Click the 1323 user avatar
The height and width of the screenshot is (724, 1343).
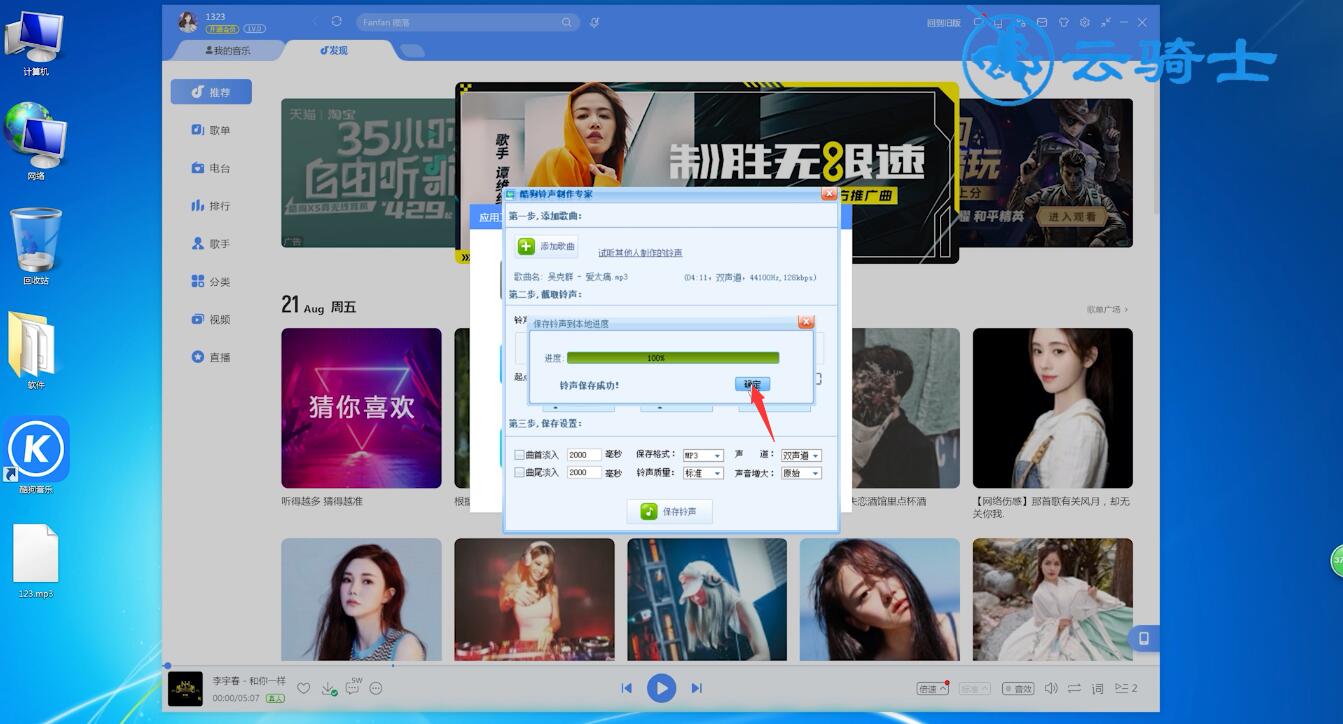tap(188, 21)
